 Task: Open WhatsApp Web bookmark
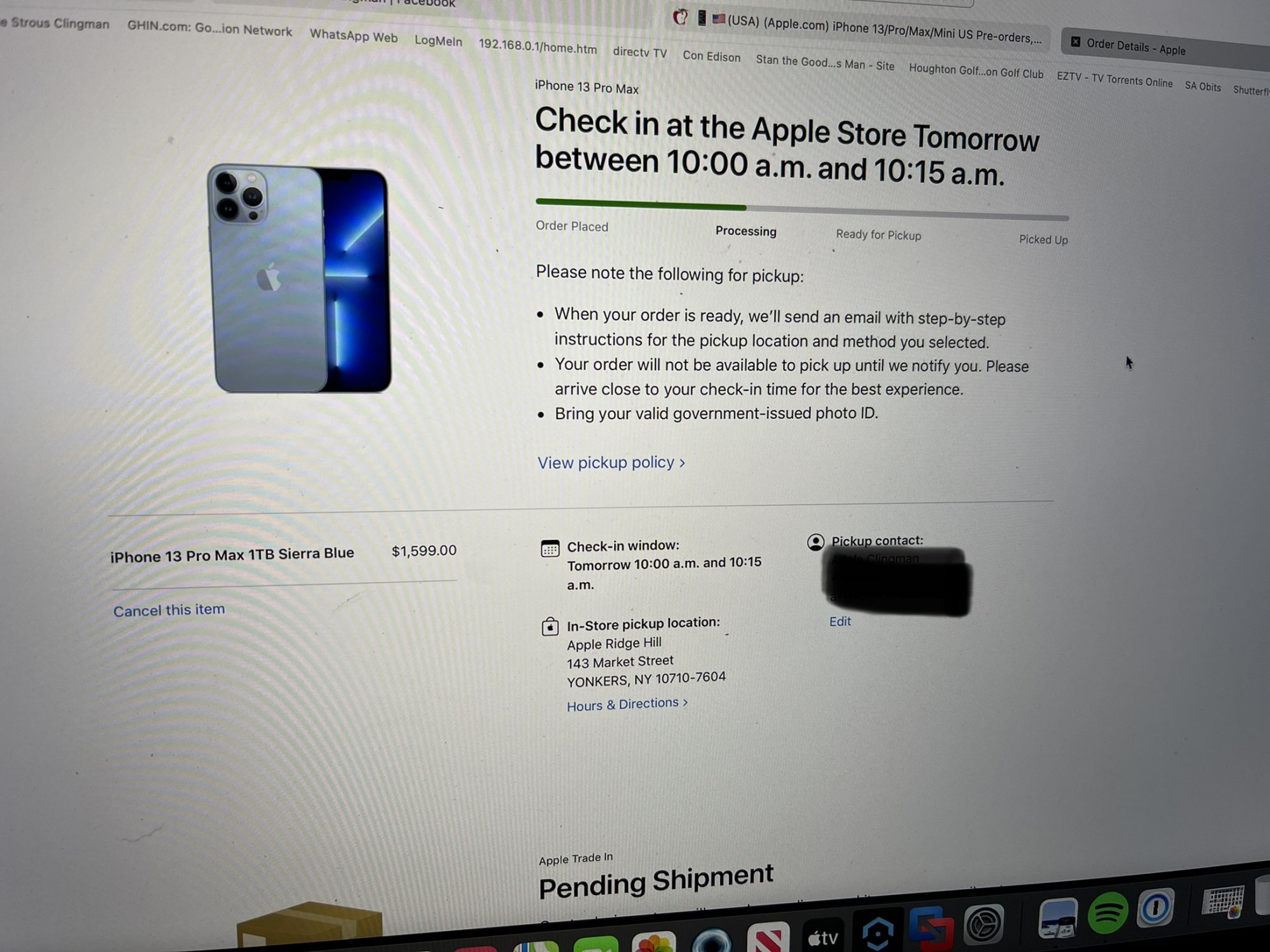point(354,36)
